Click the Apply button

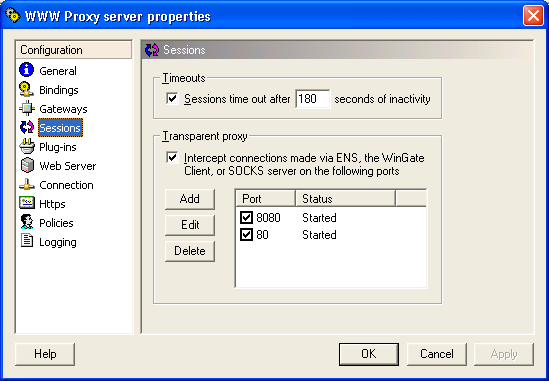tap(504, 354)
